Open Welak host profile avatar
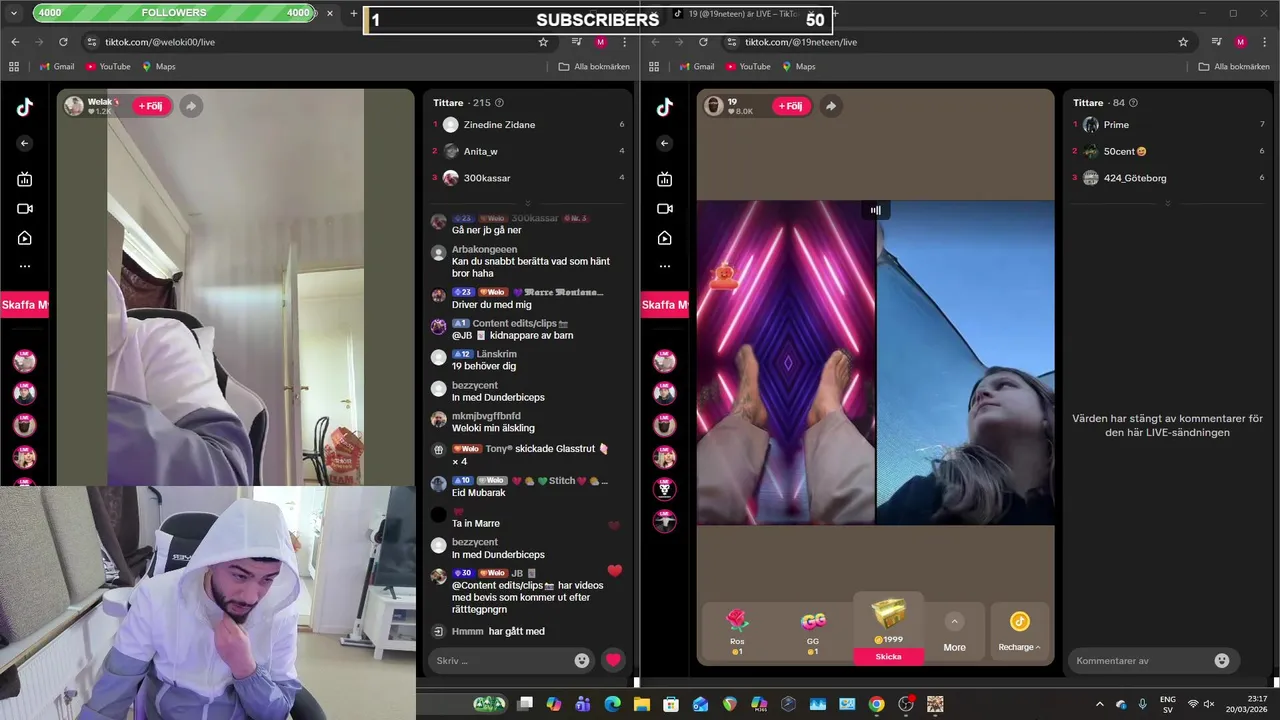 click(74, 105)
